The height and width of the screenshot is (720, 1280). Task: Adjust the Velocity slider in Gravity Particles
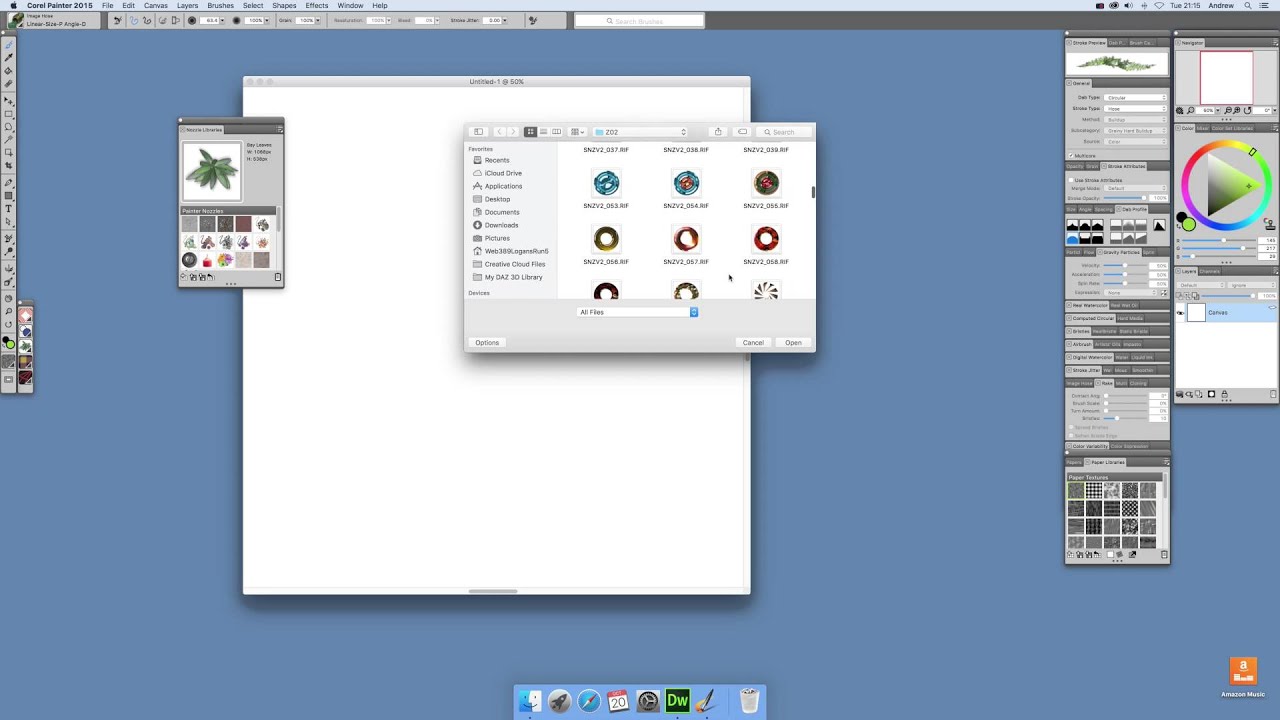[1125, 265]
